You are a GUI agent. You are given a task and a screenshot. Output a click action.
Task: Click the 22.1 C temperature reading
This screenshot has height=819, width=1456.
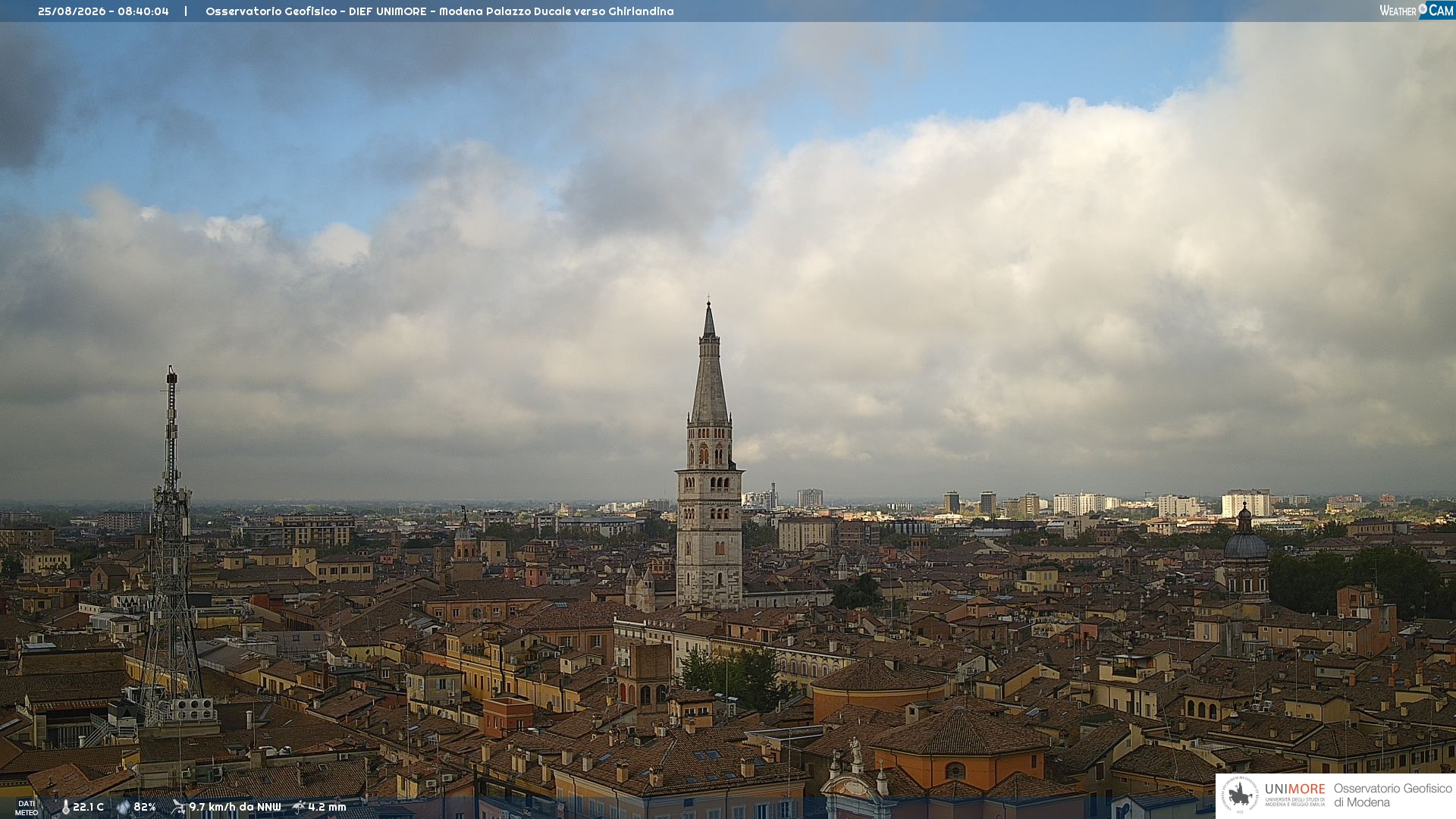pos(88,807)
